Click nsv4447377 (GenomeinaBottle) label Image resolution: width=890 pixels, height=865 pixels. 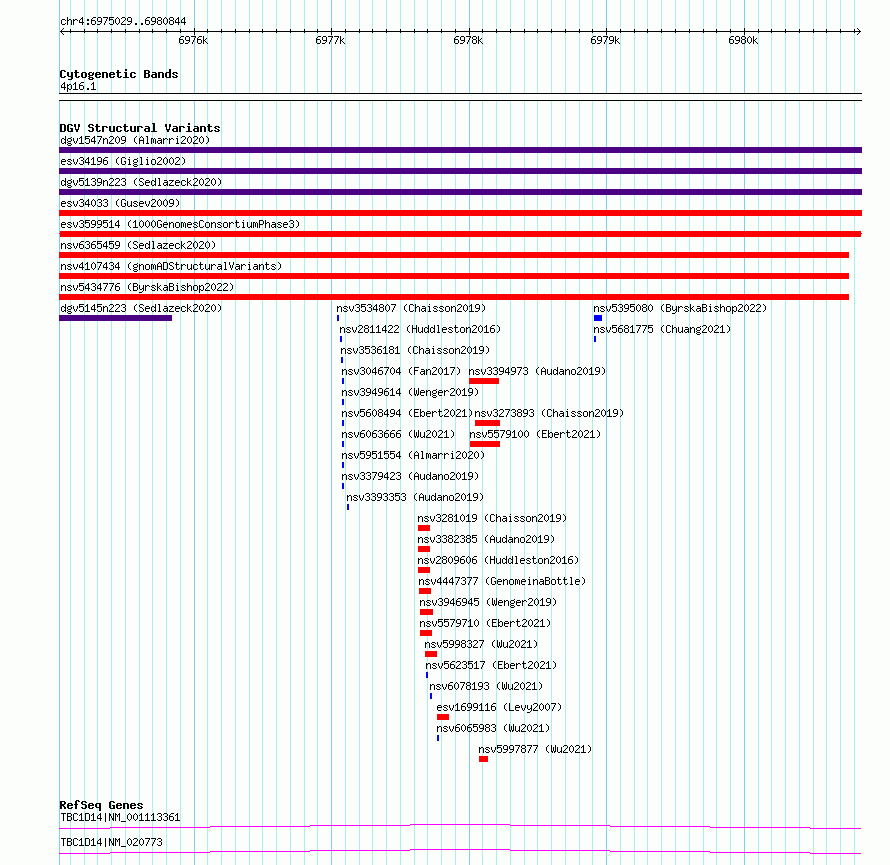point(502,581)
